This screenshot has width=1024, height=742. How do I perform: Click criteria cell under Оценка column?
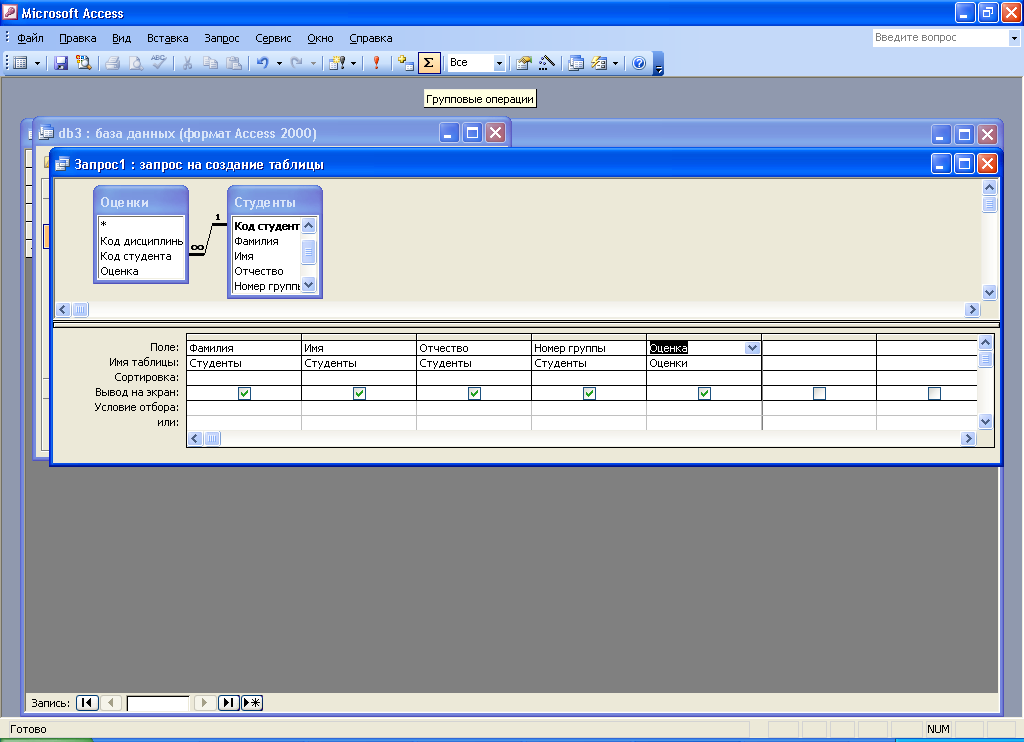[x=704, y=408]
